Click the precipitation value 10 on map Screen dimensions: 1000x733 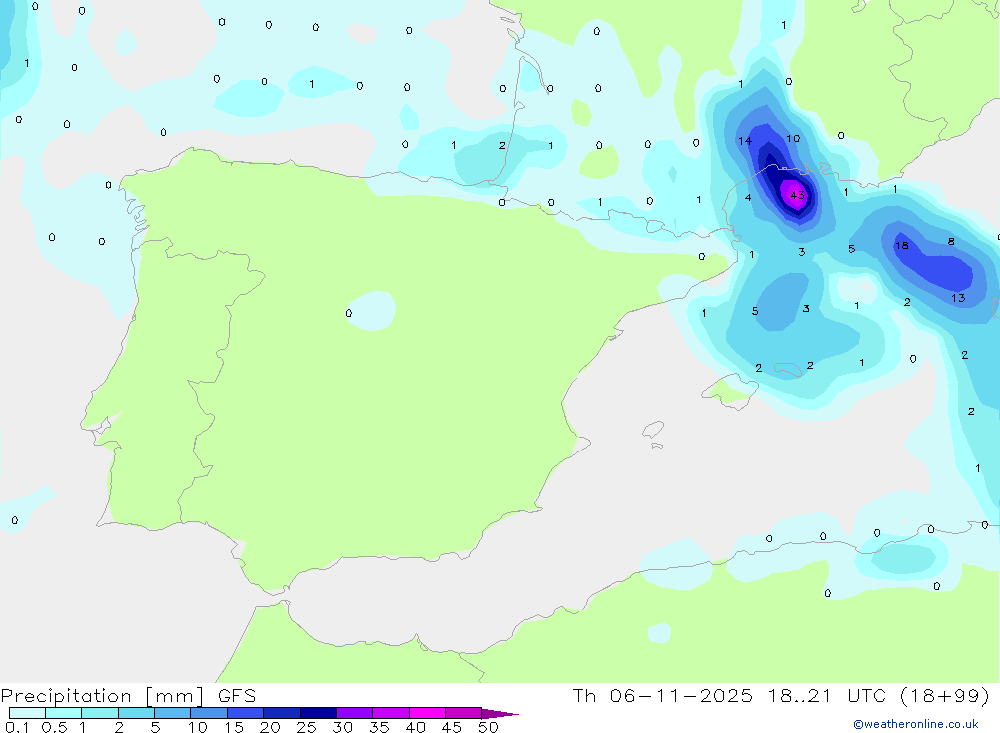tap(793, 139)
